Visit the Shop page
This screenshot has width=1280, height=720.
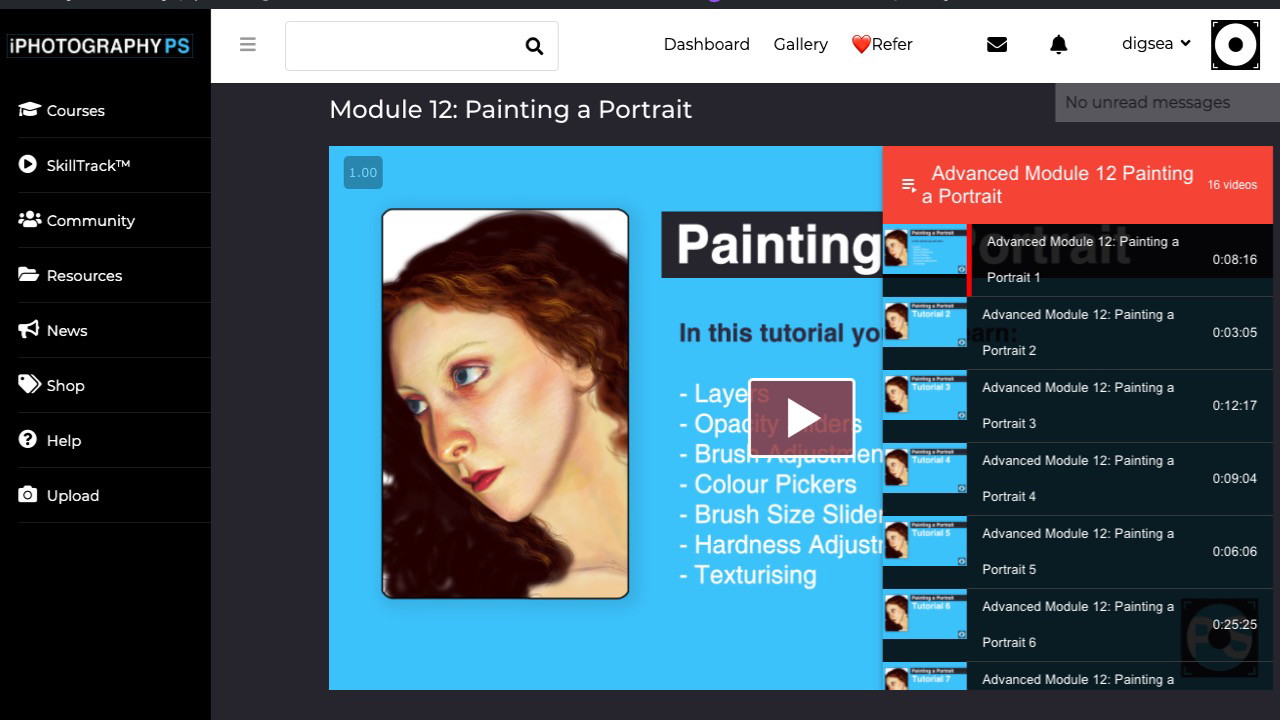point(65,385)
